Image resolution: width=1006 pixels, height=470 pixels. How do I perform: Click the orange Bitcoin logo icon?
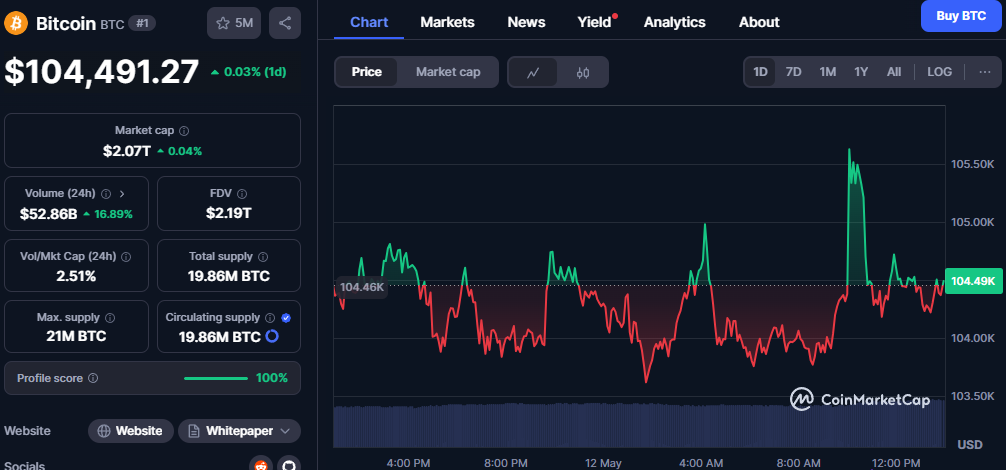15,24
